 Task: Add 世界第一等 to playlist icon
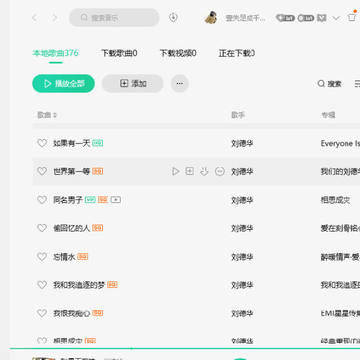(x=190, y=171)
